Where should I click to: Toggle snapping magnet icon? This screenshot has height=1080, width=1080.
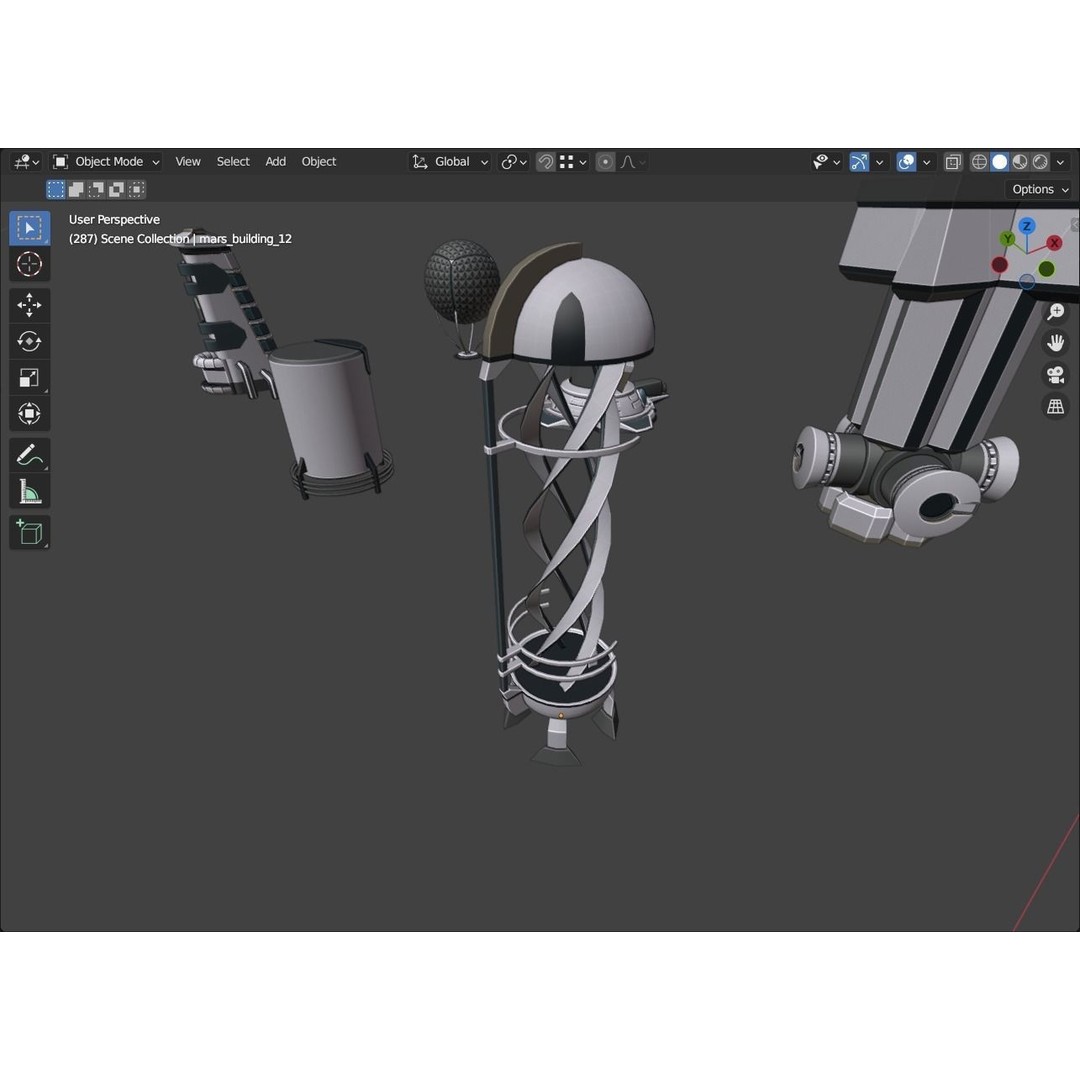pyautogui.click(x=546, y=162)
